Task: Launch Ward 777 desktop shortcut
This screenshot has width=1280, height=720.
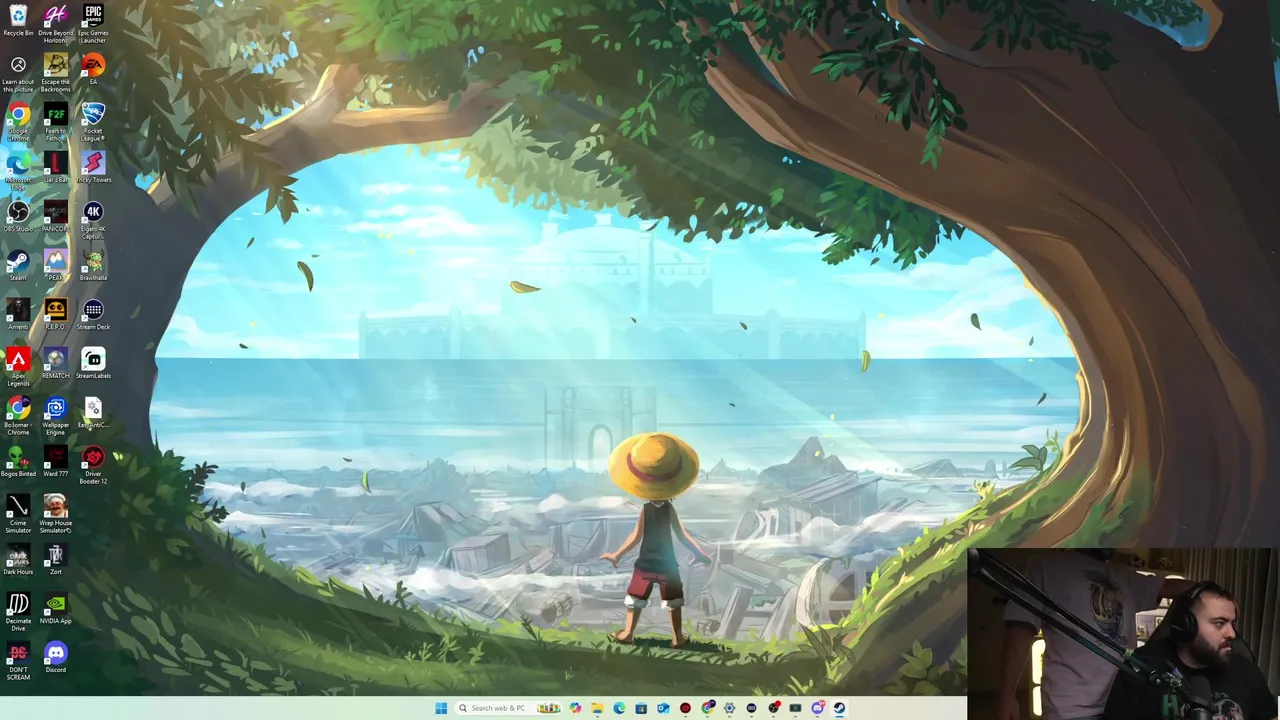Action: 56,461
